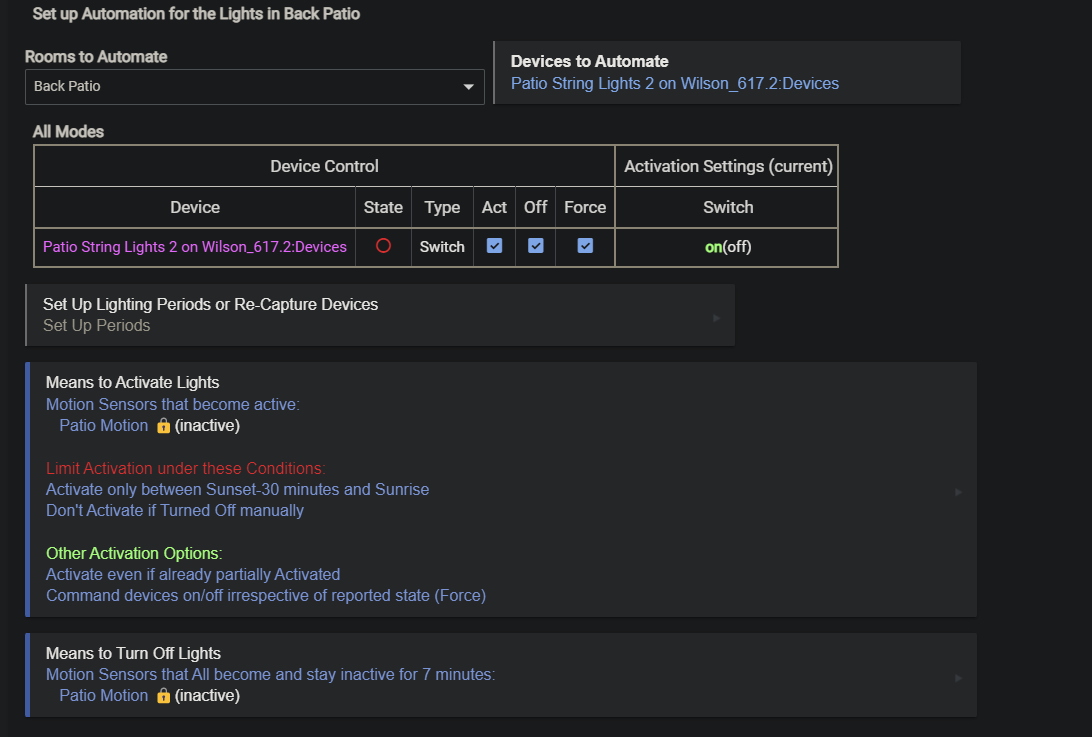Click lock icon beside Patio Motion under Activate Lights

(x=163, y=426)
